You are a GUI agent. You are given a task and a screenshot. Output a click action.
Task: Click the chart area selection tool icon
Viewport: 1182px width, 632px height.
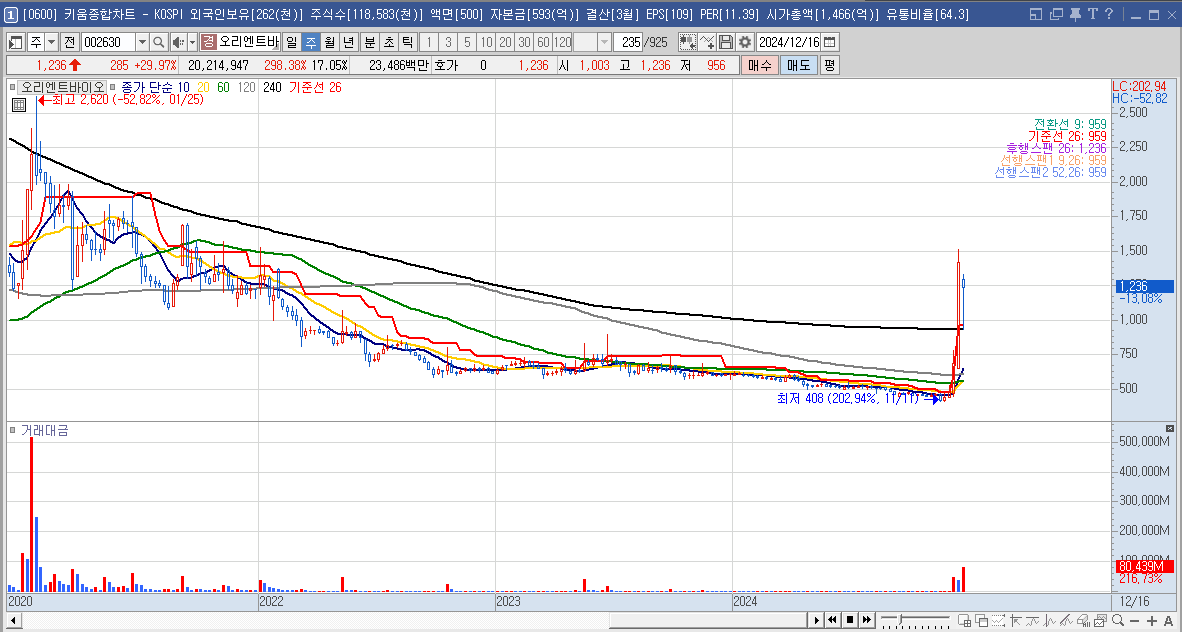pos(687,42)
